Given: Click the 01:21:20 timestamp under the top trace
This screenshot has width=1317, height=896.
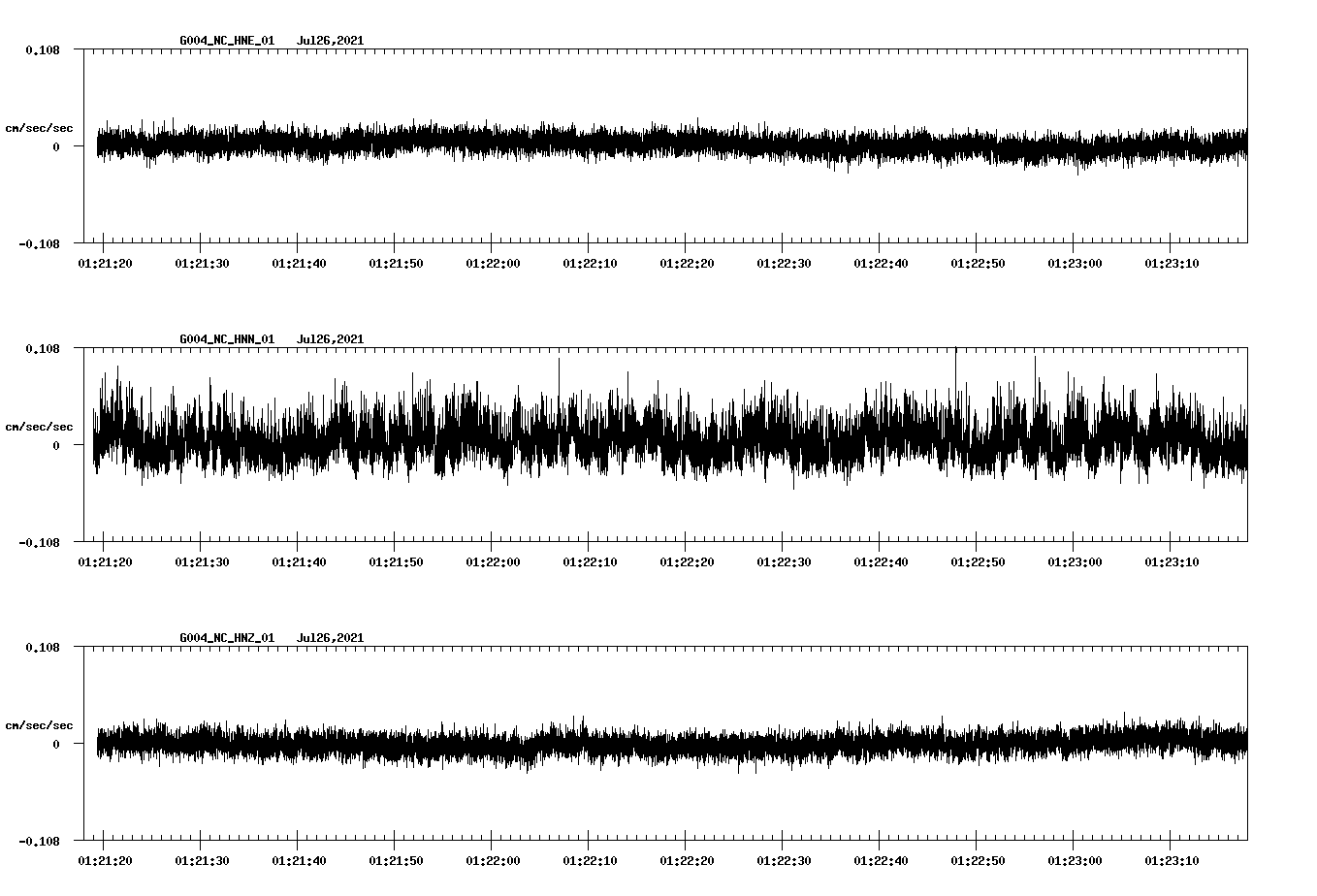Looking at the screenshot, I should (x=104, y=261).
